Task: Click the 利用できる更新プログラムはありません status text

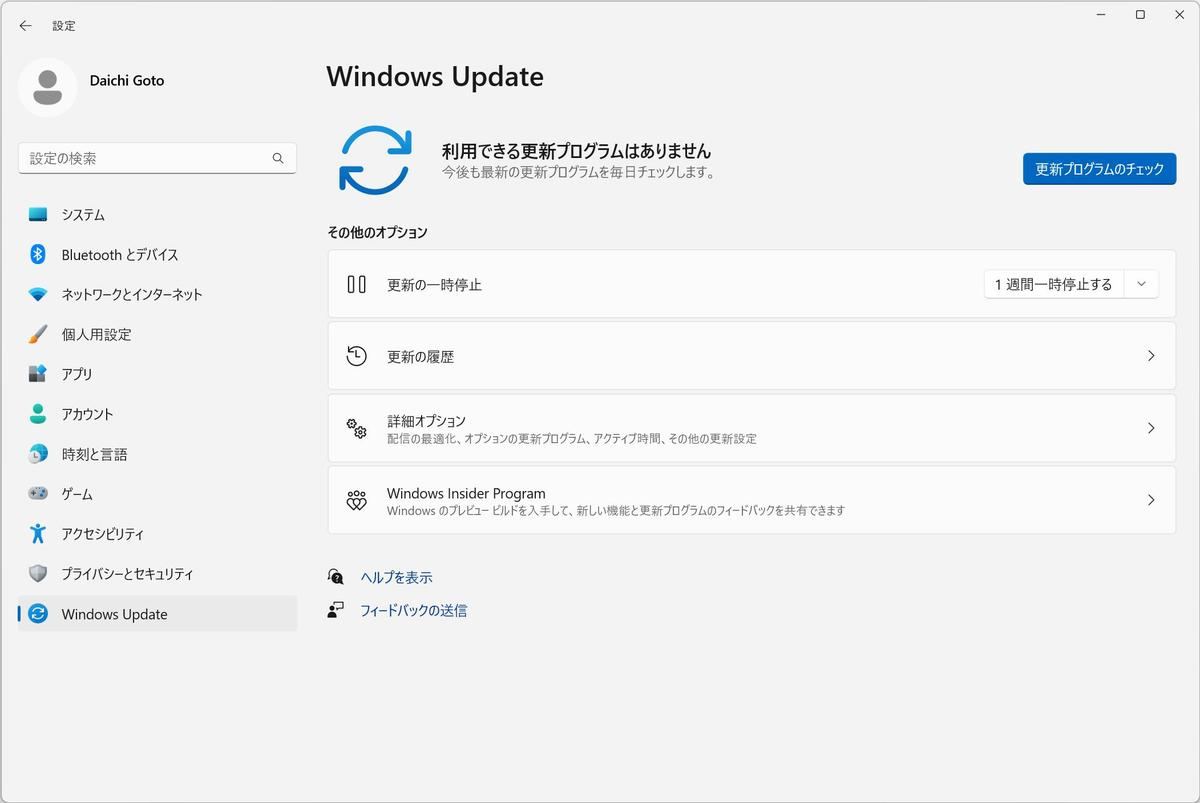Action: tap(576, 151)
